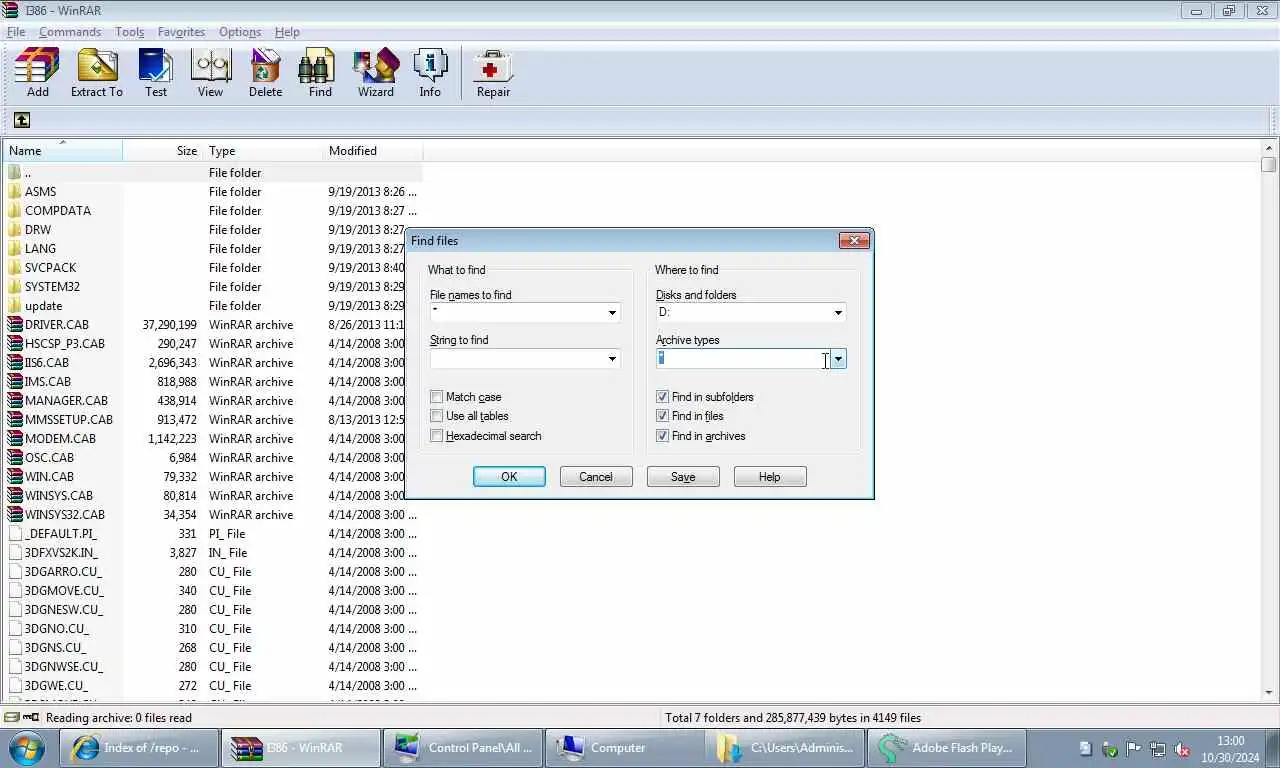Open Adobe Flash Player taskbar item

948,747
